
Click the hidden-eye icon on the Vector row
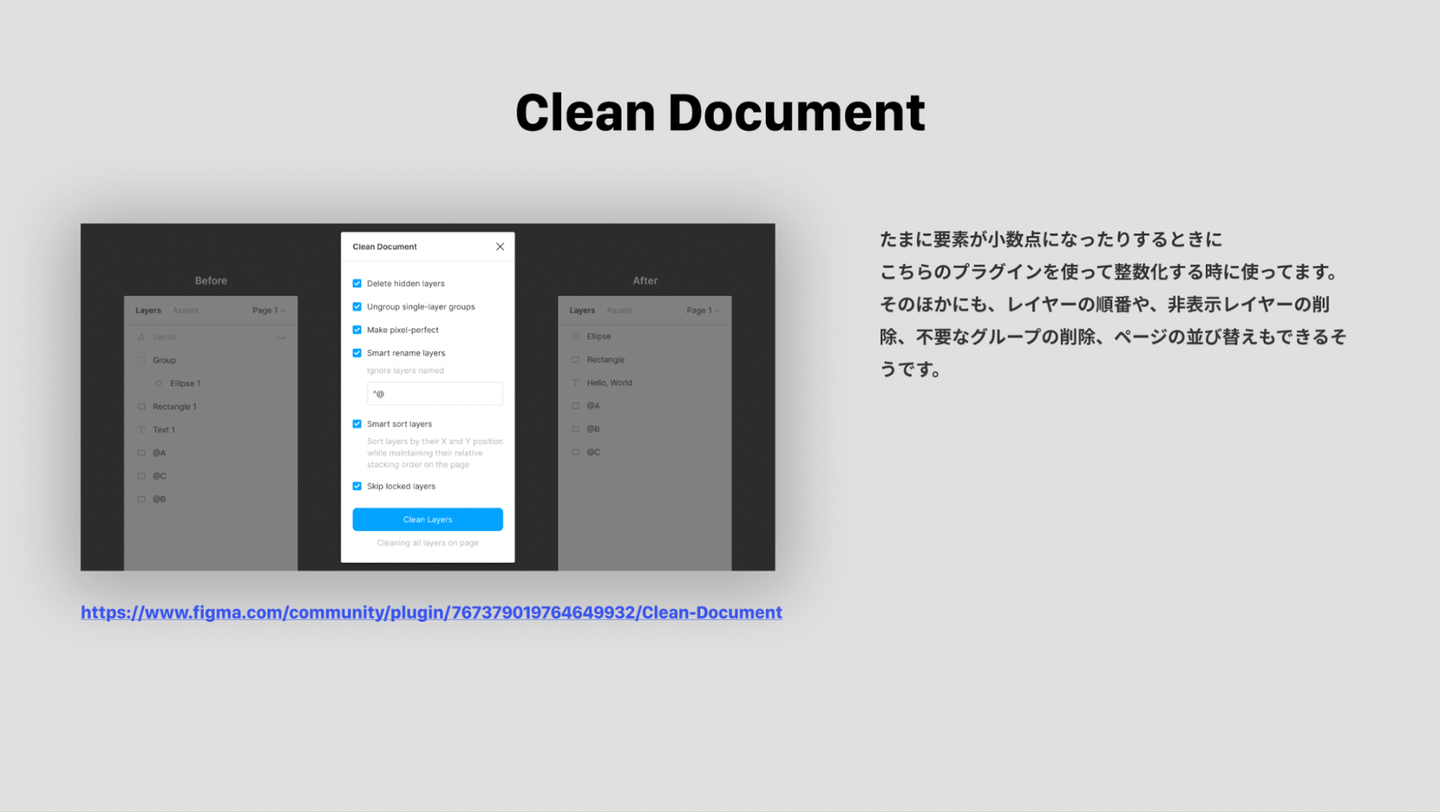click(x=281, y=337)
